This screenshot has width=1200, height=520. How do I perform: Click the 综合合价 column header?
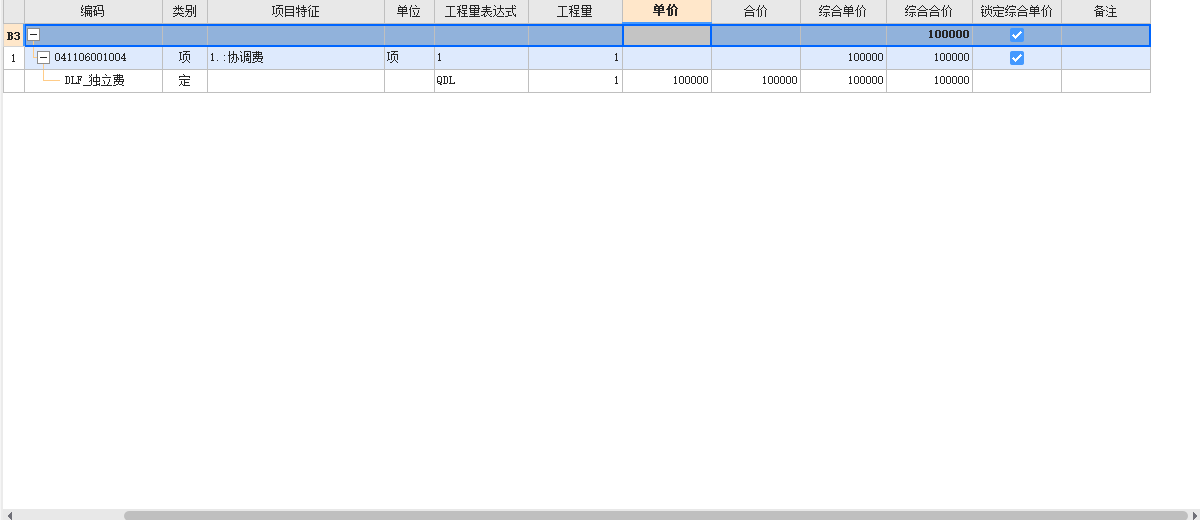click(x=929, y=11)
